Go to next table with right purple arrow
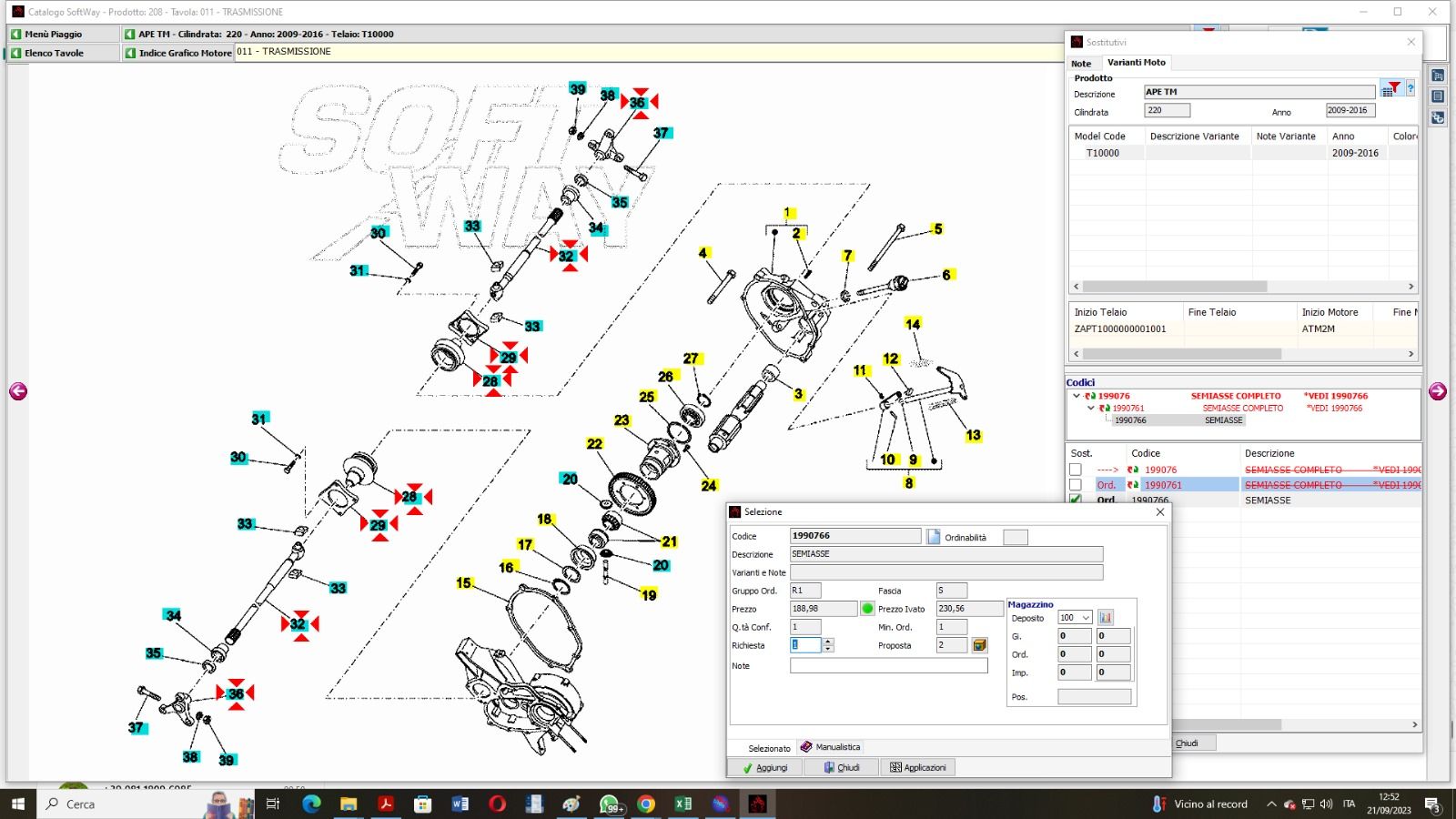The height and width of the screenshot is (819, 1456). click(x=1438, y=391)
